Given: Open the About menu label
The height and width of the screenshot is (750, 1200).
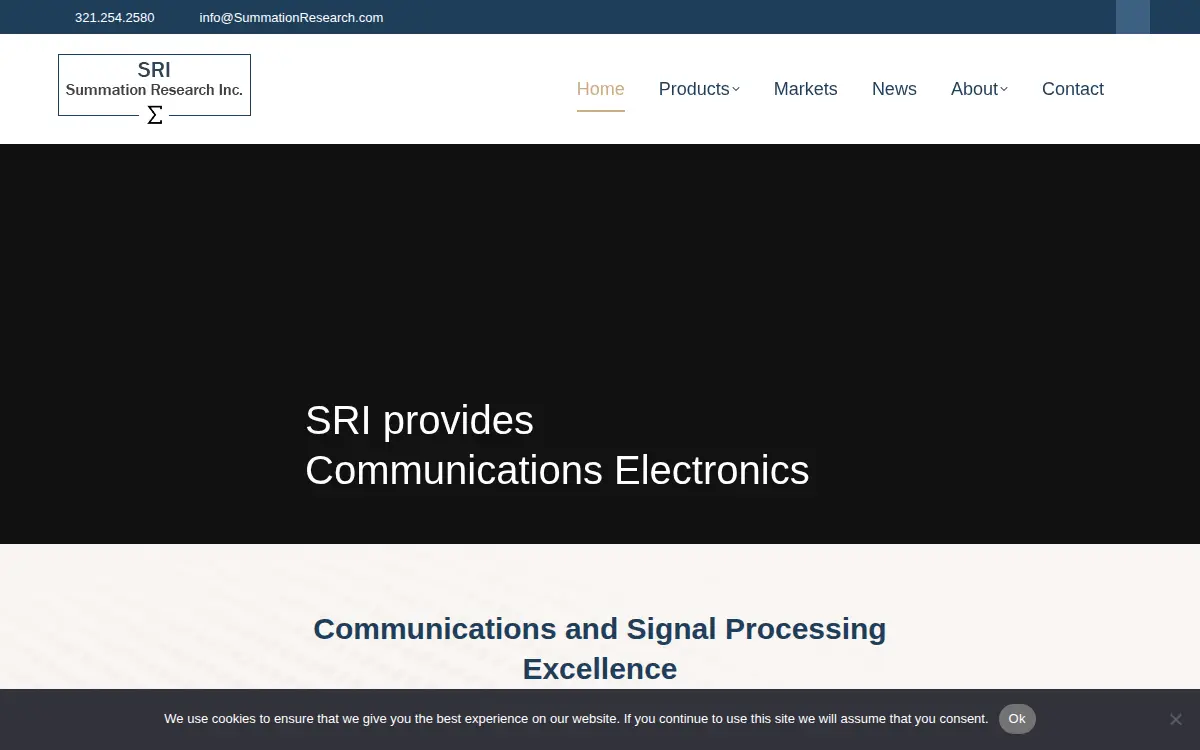Looking at the screenshot, I should point(974,89).
